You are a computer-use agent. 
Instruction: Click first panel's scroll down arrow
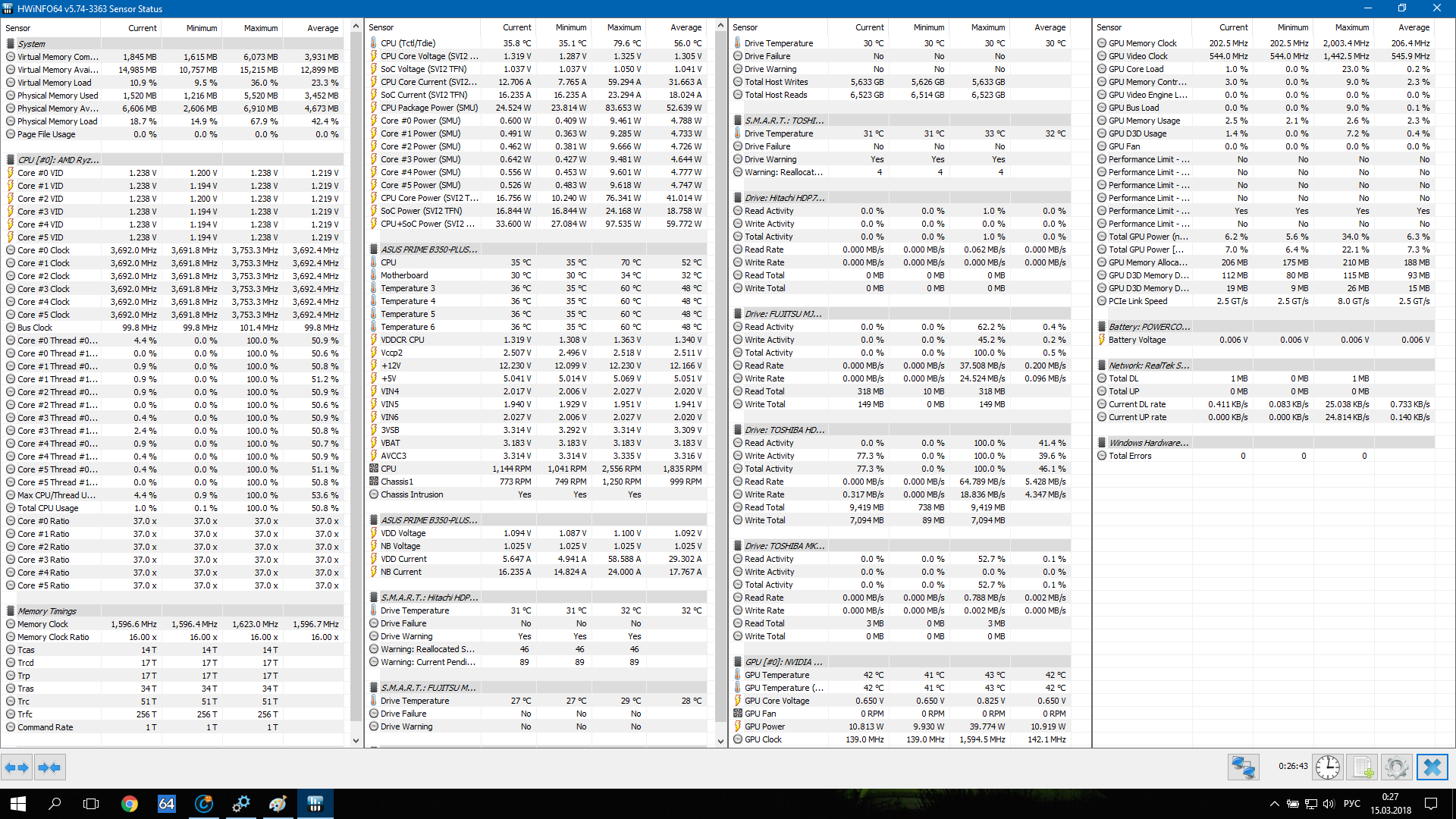click(356, 740)
